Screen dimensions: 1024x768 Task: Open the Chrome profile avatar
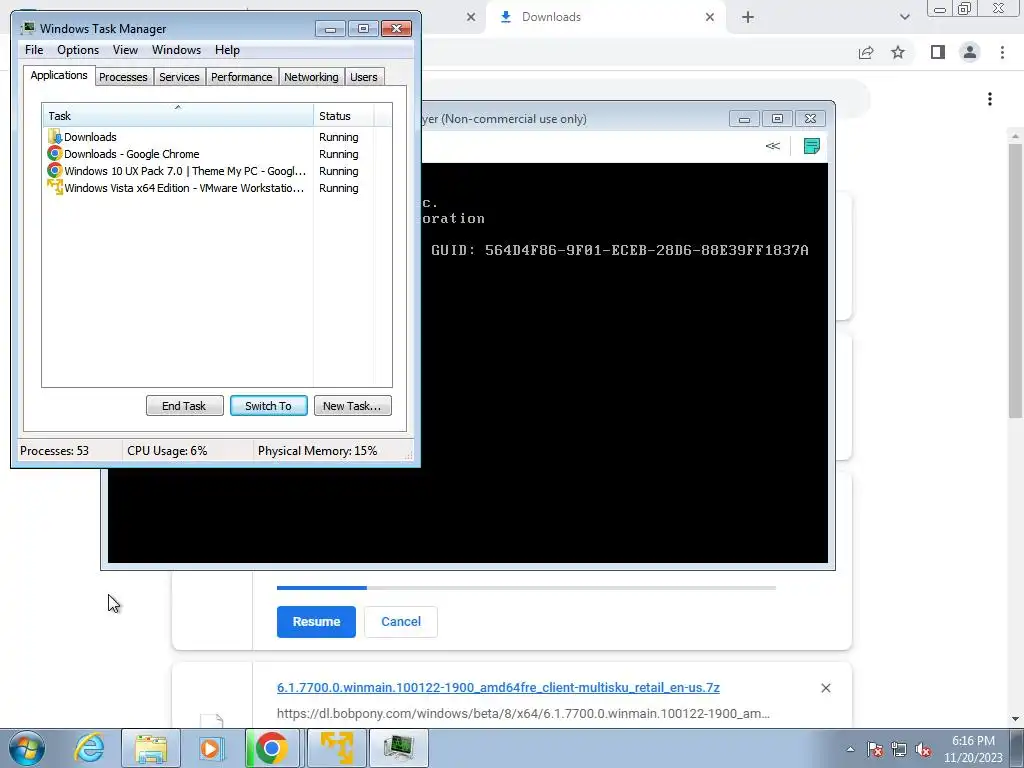pyautogui.click(x=970, y=52)
